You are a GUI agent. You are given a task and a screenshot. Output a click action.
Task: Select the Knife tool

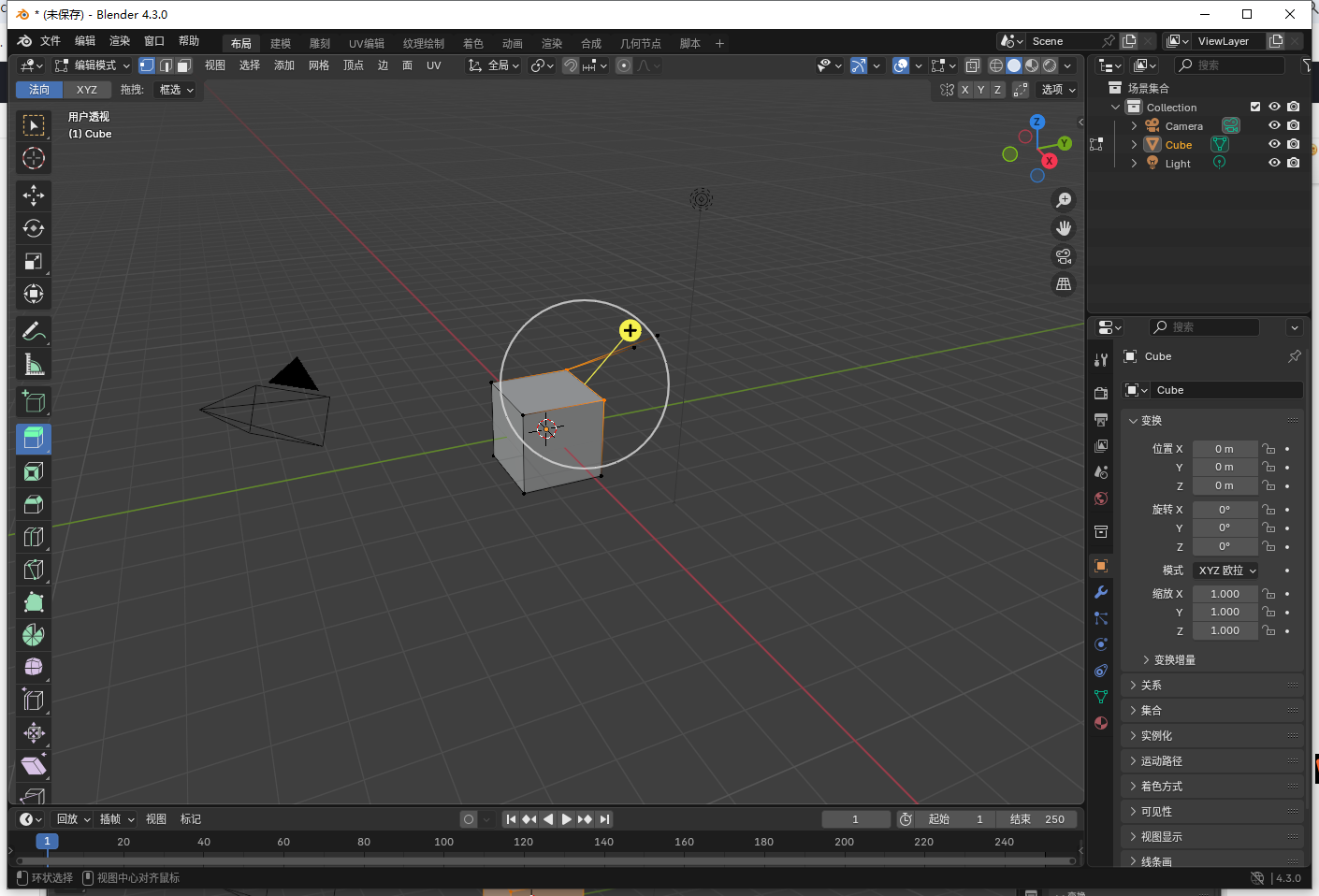click(34, 570)
